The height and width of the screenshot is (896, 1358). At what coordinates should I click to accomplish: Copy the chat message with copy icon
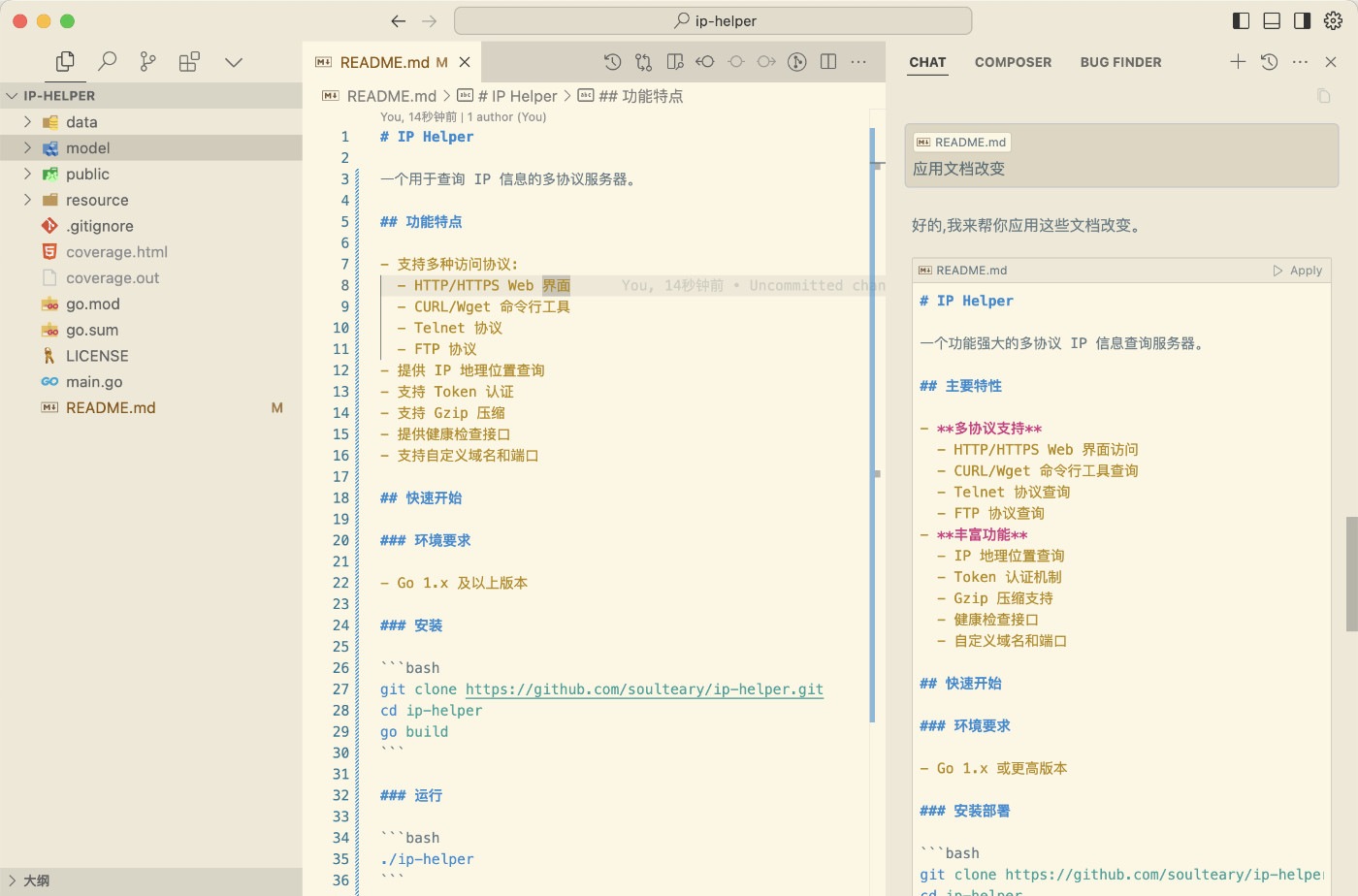[1323, 95]
